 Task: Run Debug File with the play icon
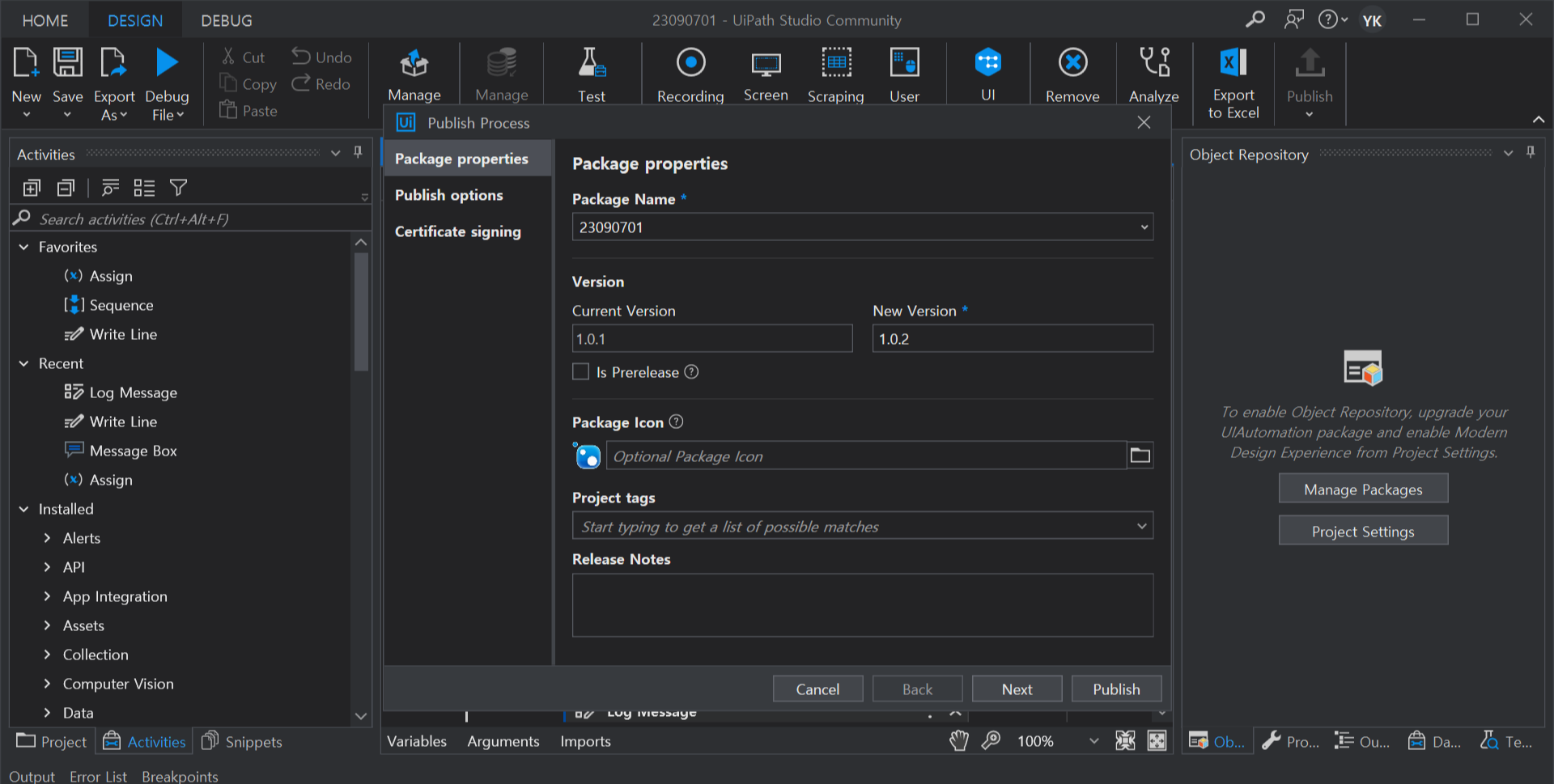[x=167, y=62]
